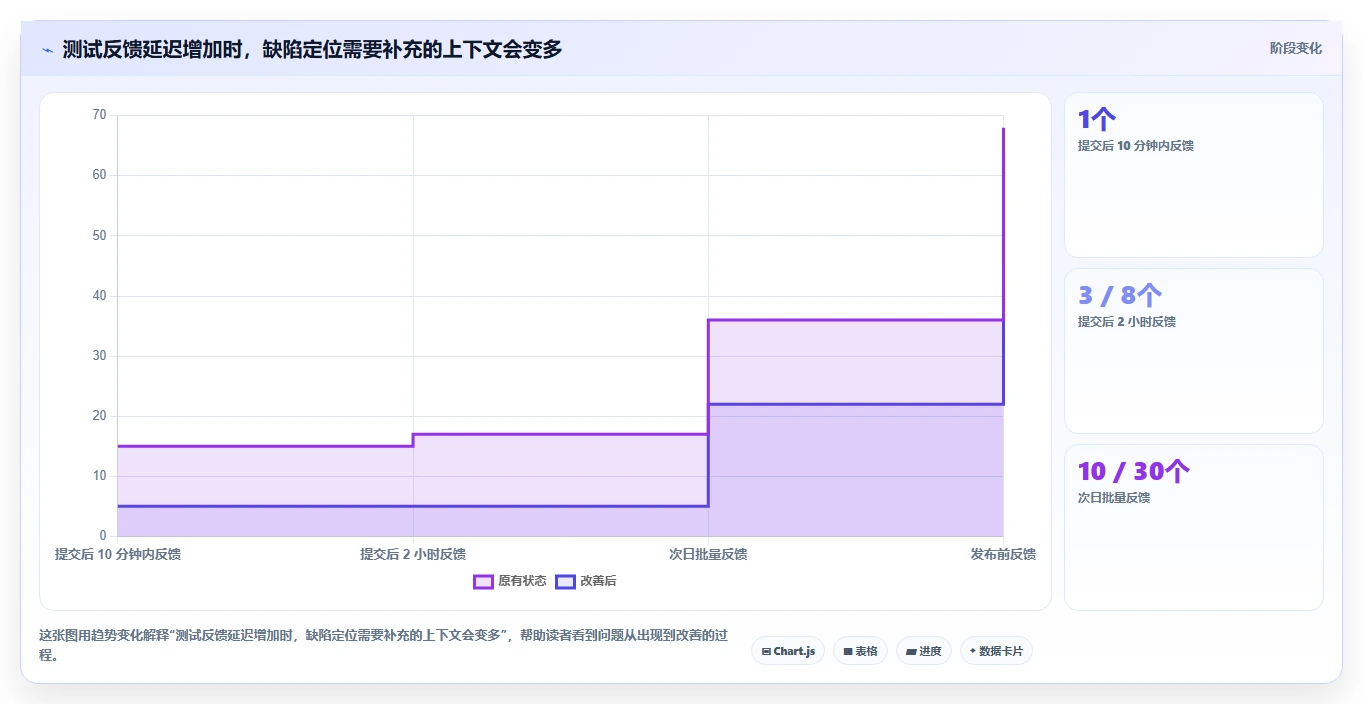Click y-axis value 70
Image resolution: width=1363 pixels, height=704 pixels.
99,115
